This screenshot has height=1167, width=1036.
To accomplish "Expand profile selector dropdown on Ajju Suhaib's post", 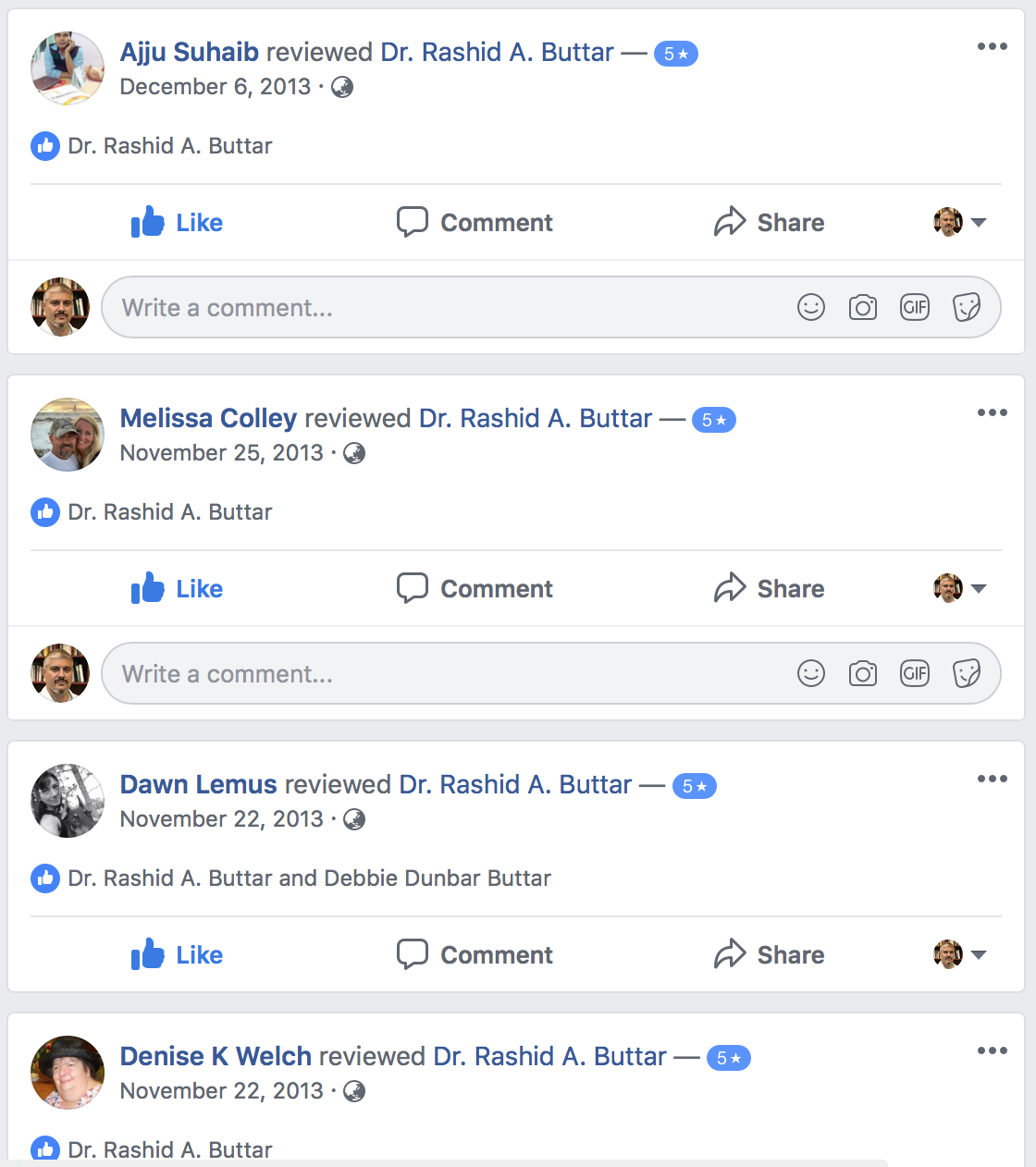I will [x=960, y=222].
